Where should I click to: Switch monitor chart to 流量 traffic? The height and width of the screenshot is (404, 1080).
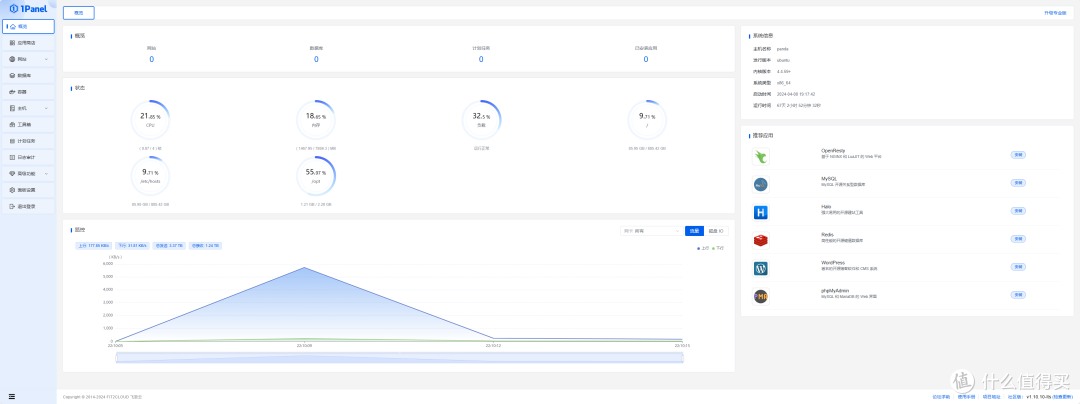click(694, 231)
